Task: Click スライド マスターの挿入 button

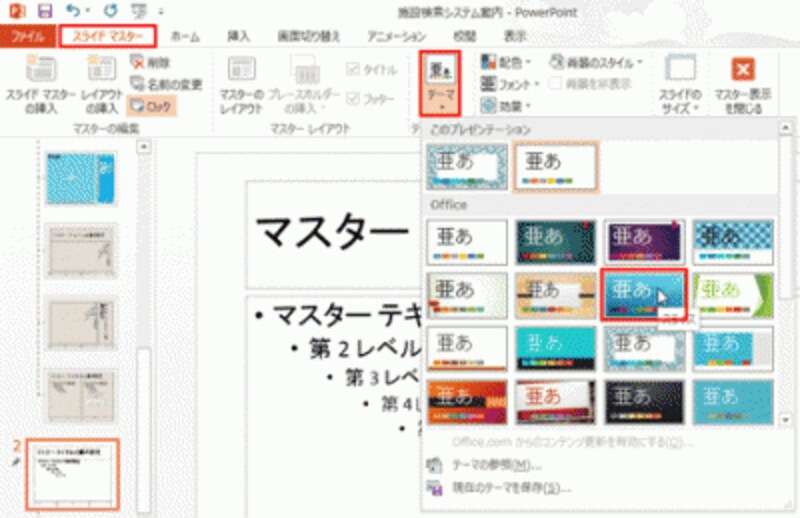Action: [x=41, y=85]
